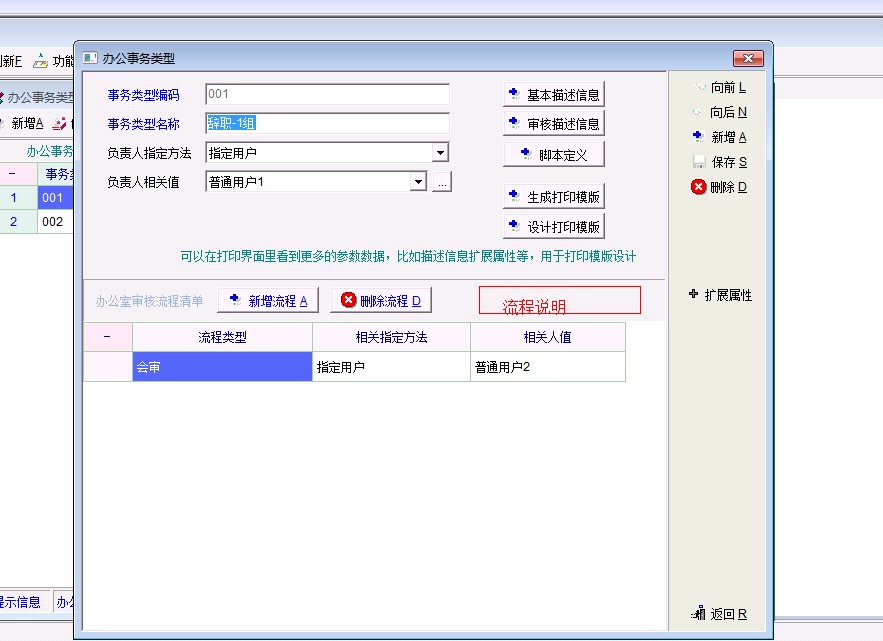This screenshot has width=883, height=641.
Task: Save record with 保存 S
Action: 699,162
